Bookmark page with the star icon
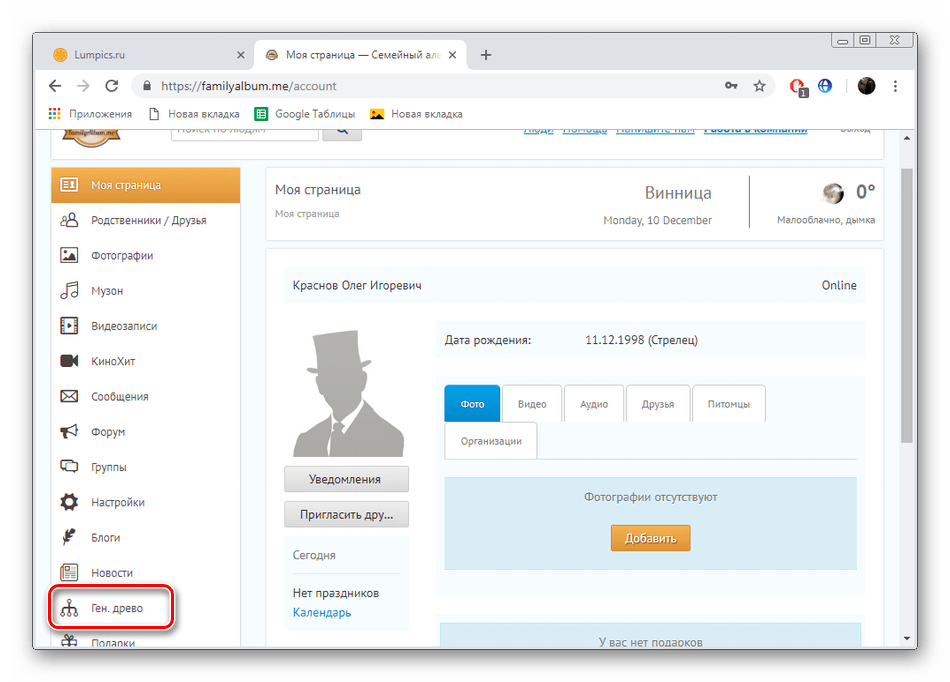The image size is (950, 682). pos(759,86)
